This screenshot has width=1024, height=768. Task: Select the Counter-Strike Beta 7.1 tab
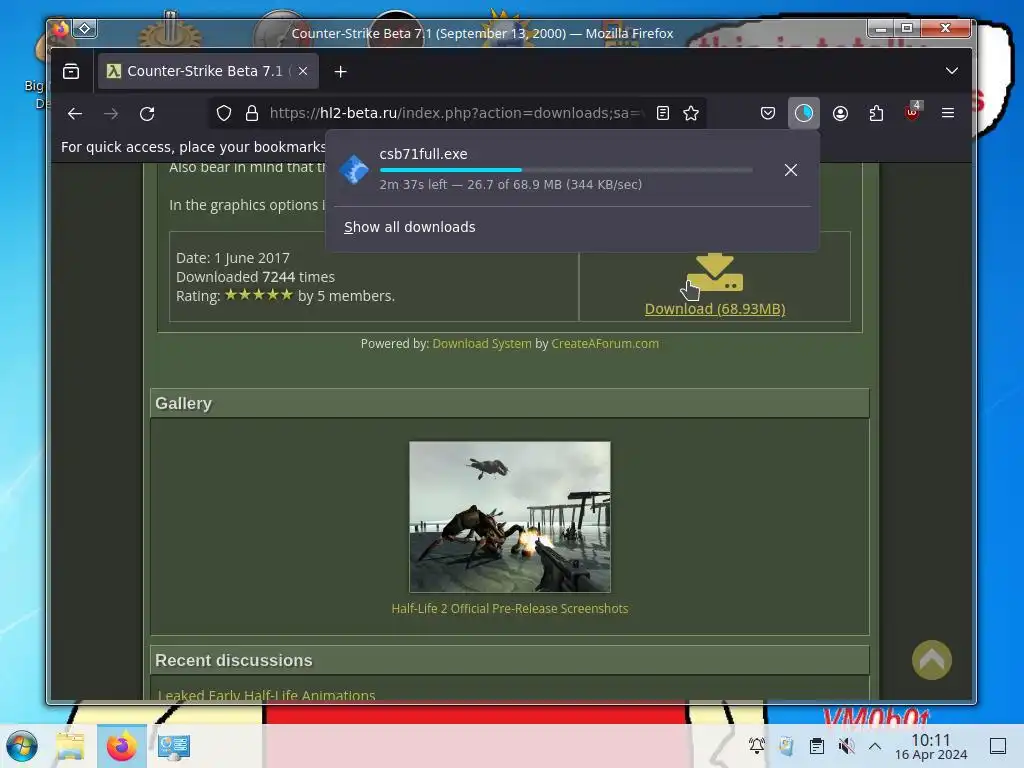coord(208,71)
